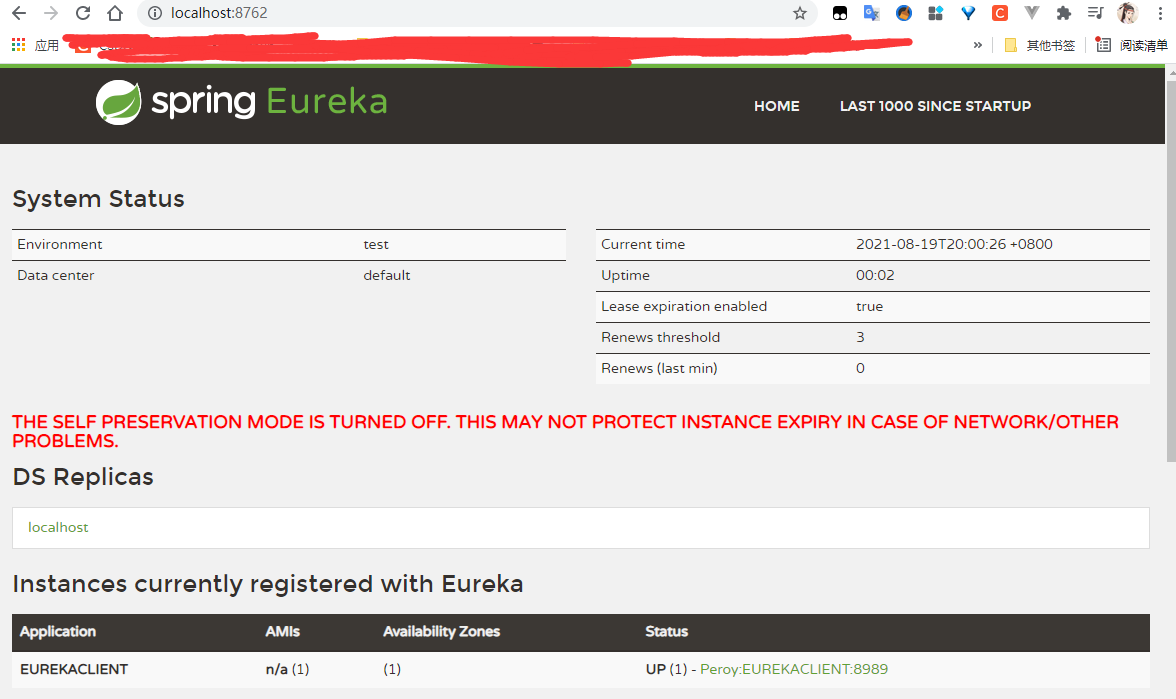
Task: Click the Application column header
Action: point(58,632)
